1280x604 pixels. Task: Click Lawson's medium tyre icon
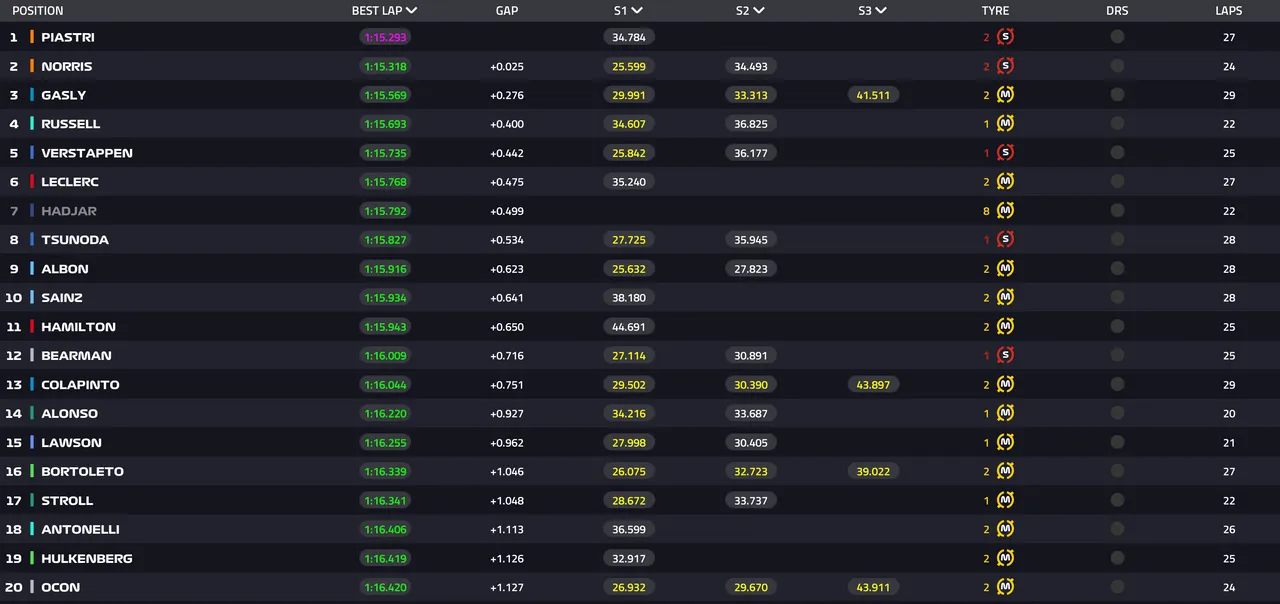pyautogui.click(x=1005, y=442)
